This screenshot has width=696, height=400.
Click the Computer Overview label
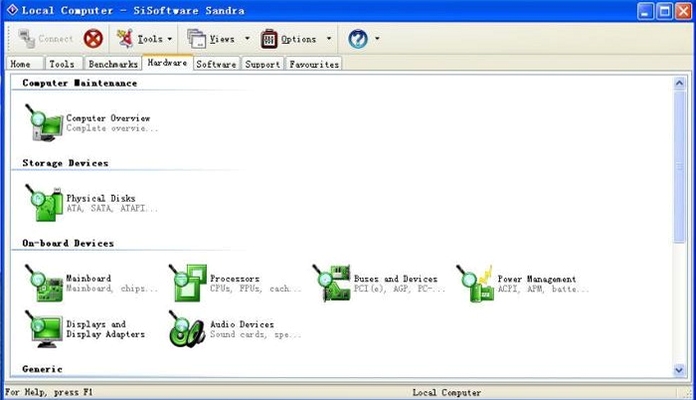(x=108, y=118)
